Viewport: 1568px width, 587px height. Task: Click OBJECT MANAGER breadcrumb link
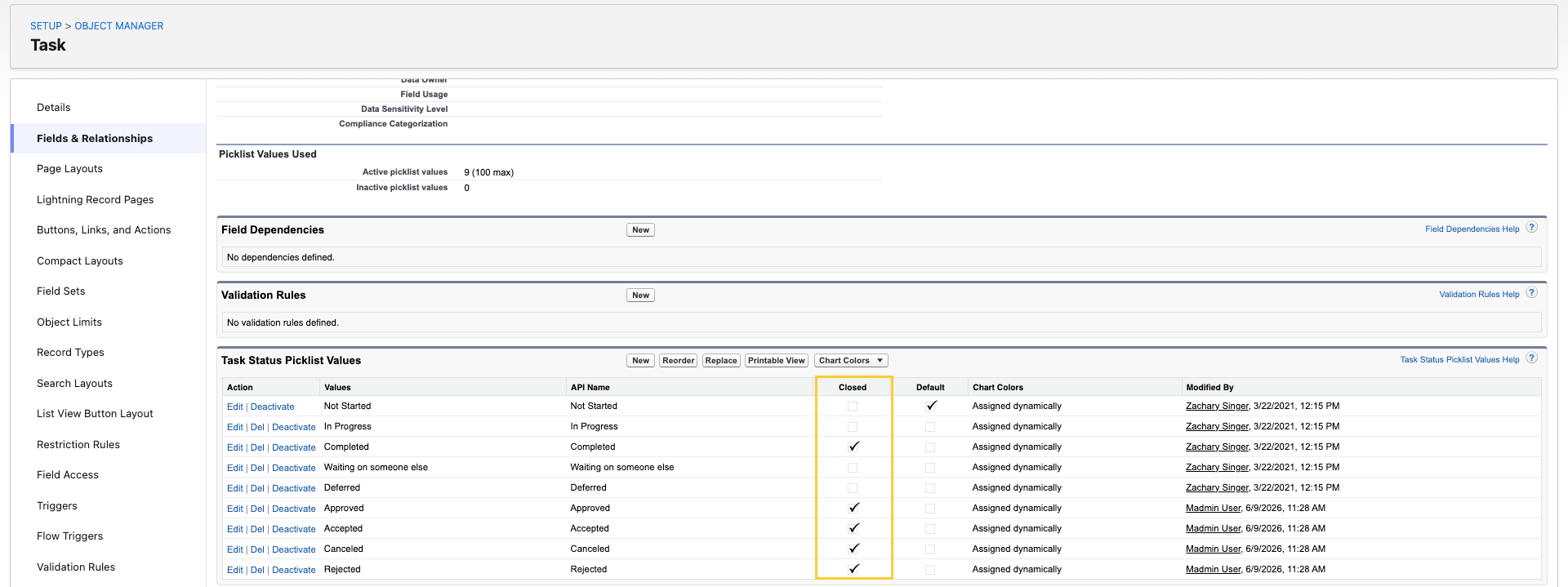[119, 26]
